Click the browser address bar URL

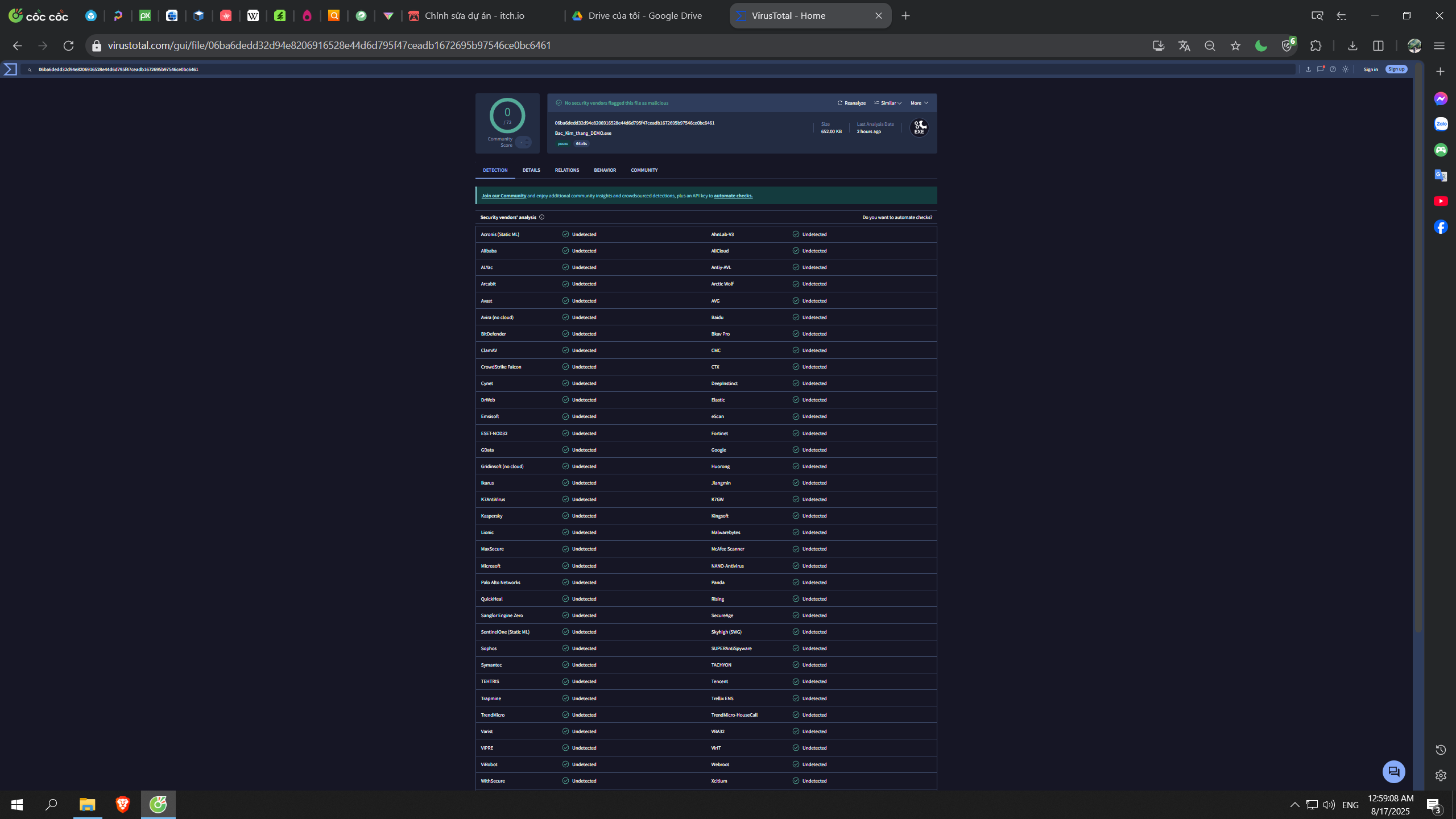point(329,45)
